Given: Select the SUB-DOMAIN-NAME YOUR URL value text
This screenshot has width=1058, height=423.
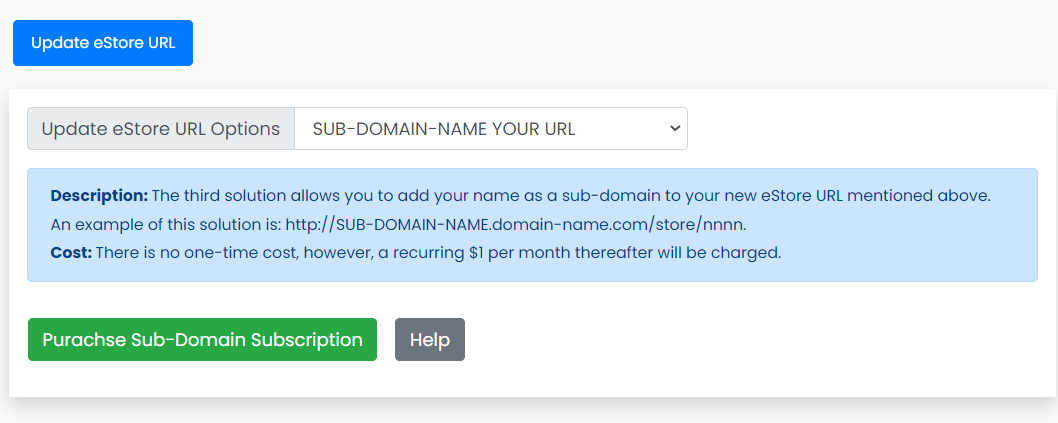Looking at the screenshot, I should tap(443, 129).
